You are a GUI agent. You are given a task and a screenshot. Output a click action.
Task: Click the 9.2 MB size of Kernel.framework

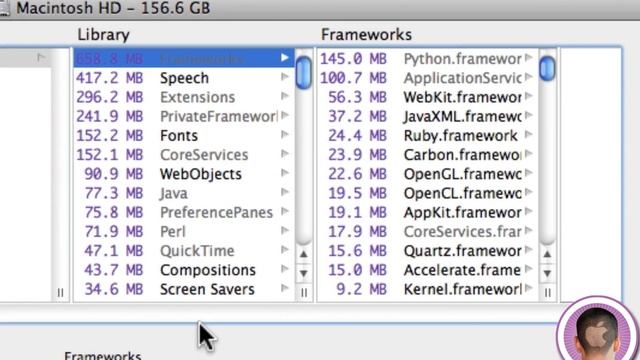(x=361, y=289)
